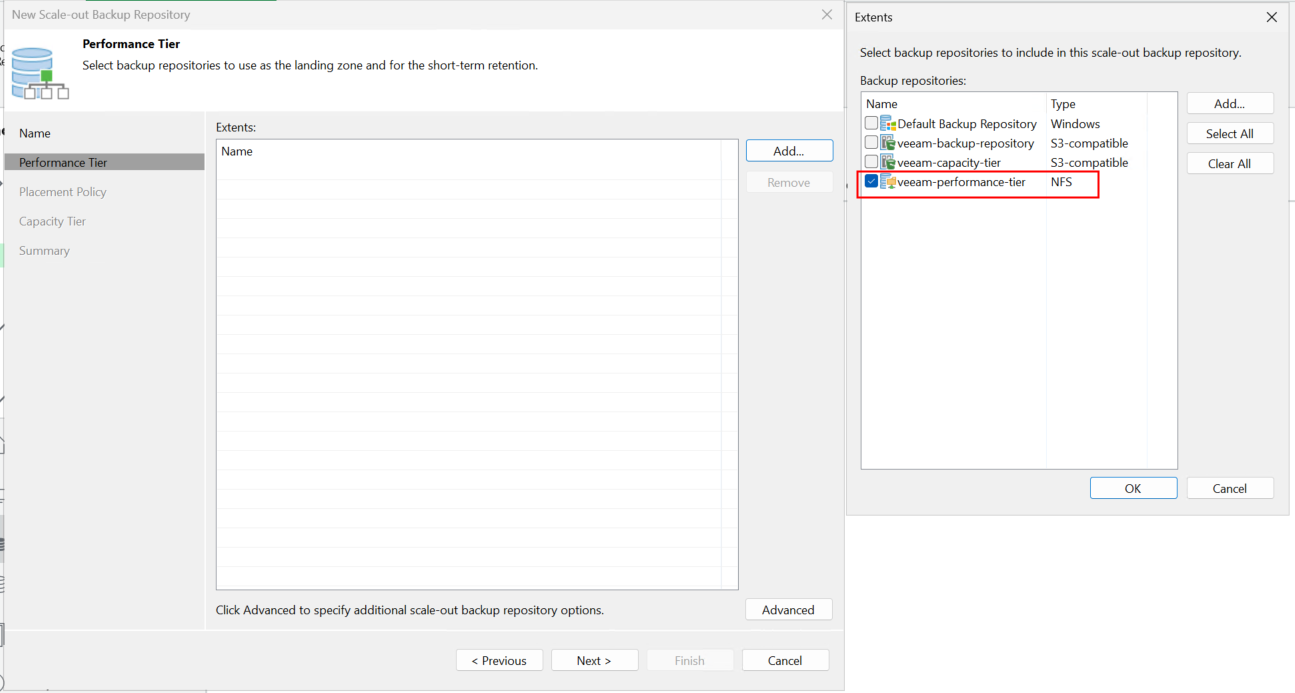Viewport: 1295px width, 693px height.
Task: Select the veeam-performance-tier row name
Action: [x=961, y=182]
